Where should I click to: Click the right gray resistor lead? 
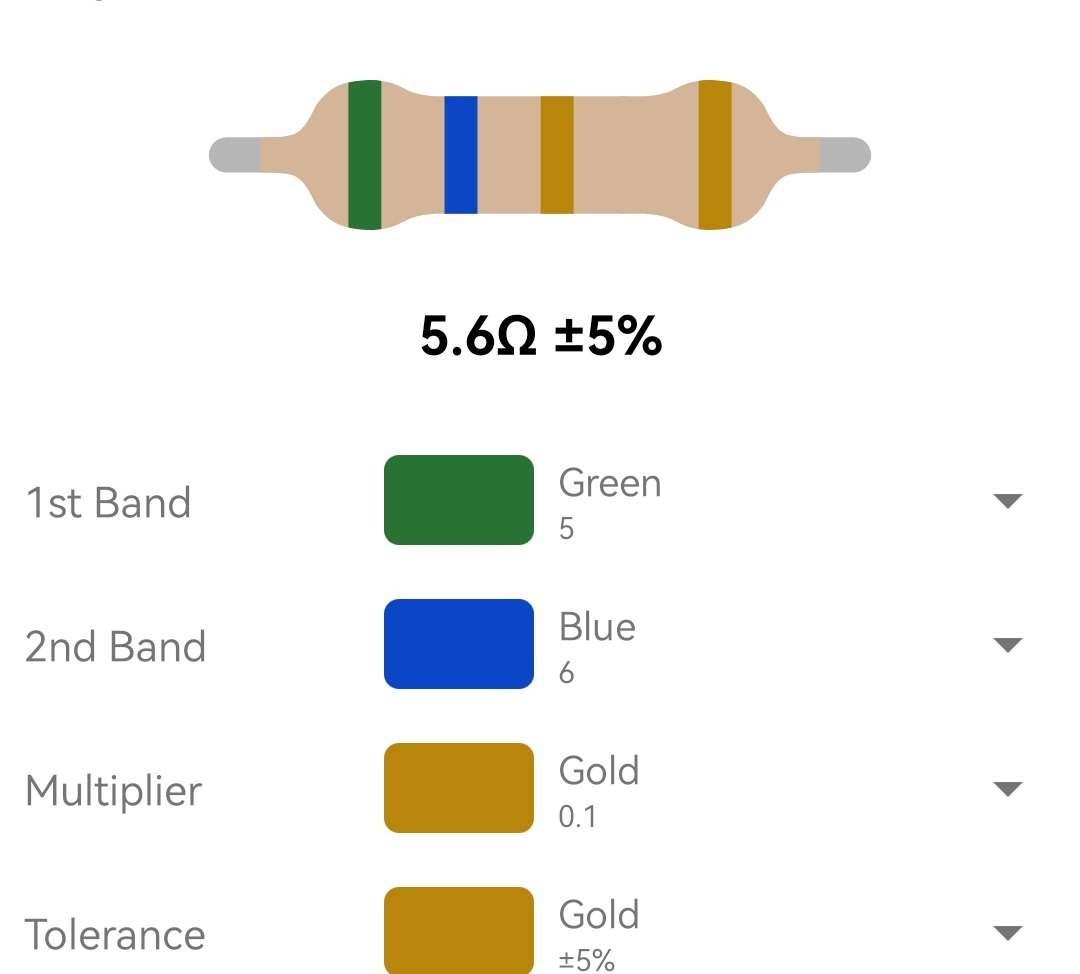845,155
